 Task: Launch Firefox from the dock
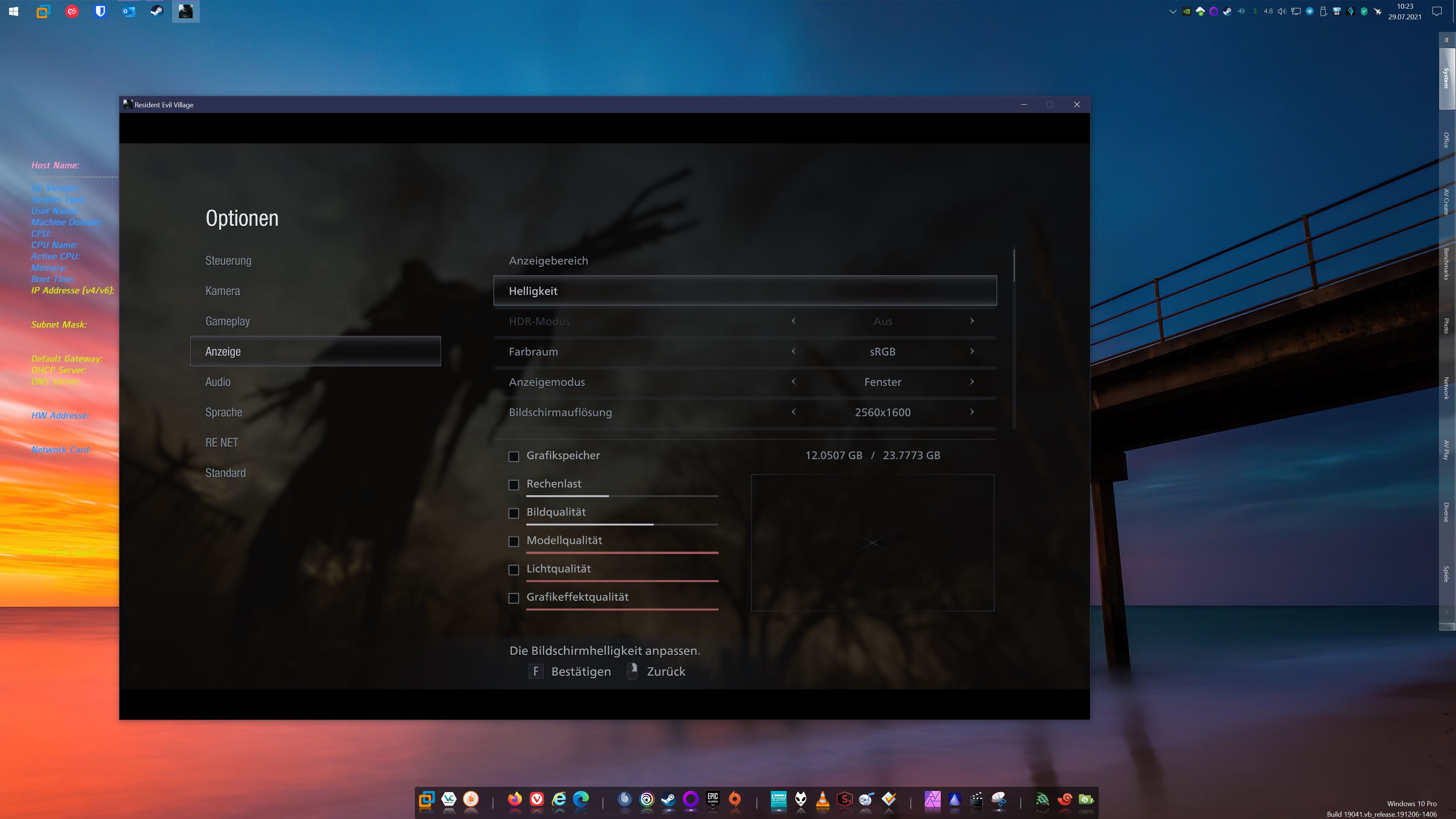[x=515, y=799]
